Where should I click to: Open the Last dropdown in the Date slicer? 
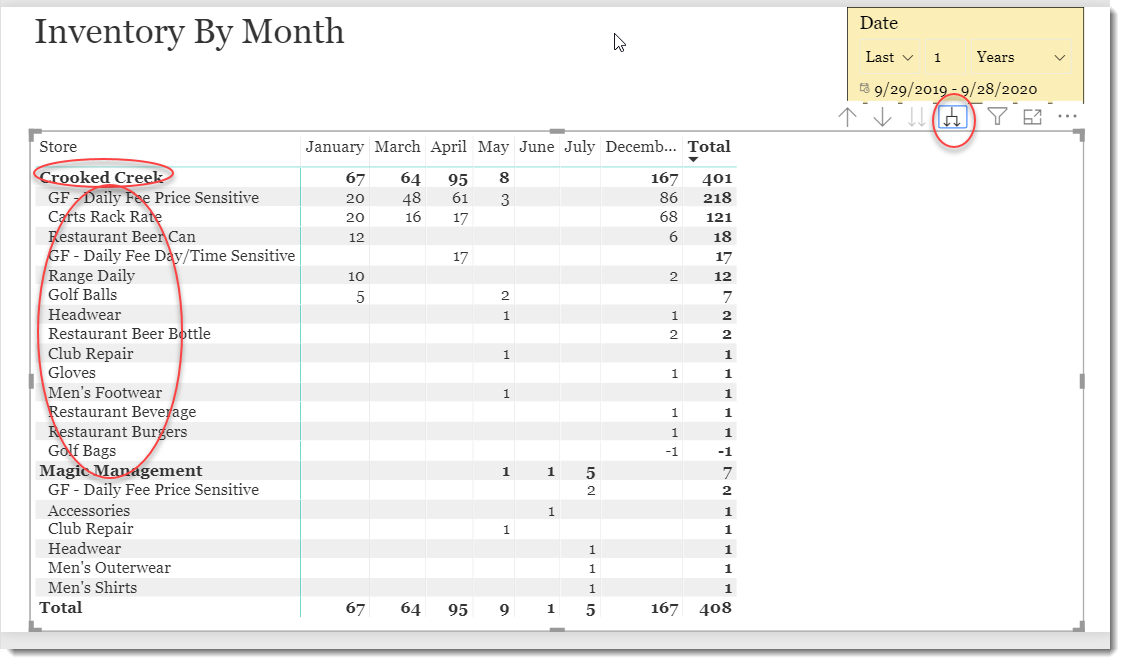(x=885, y=57)
